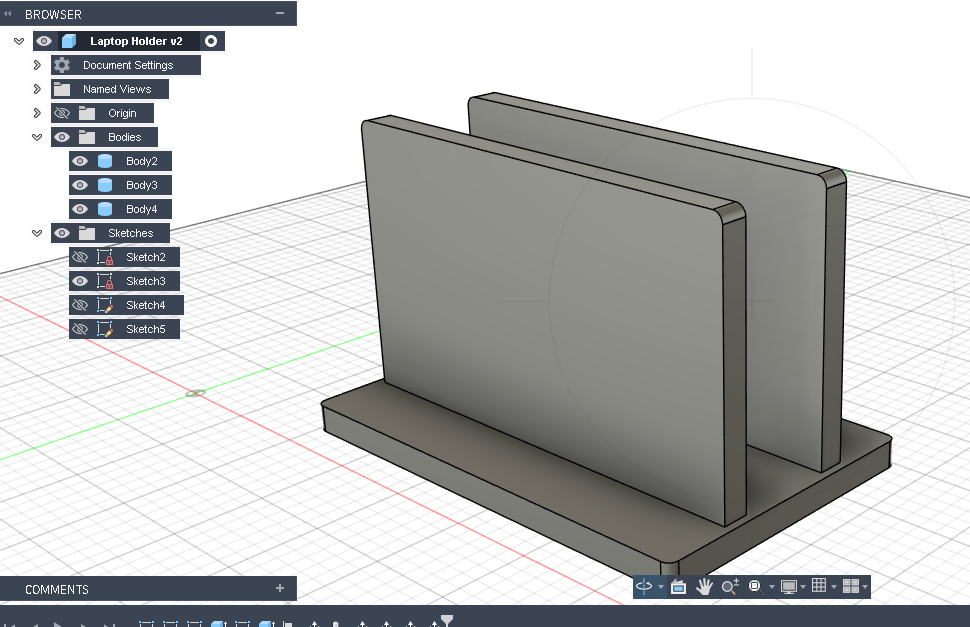Viewport: 970px width, 627px height.
Task: Open Display Settings monitor icon
Action: (x=789, y=586)
